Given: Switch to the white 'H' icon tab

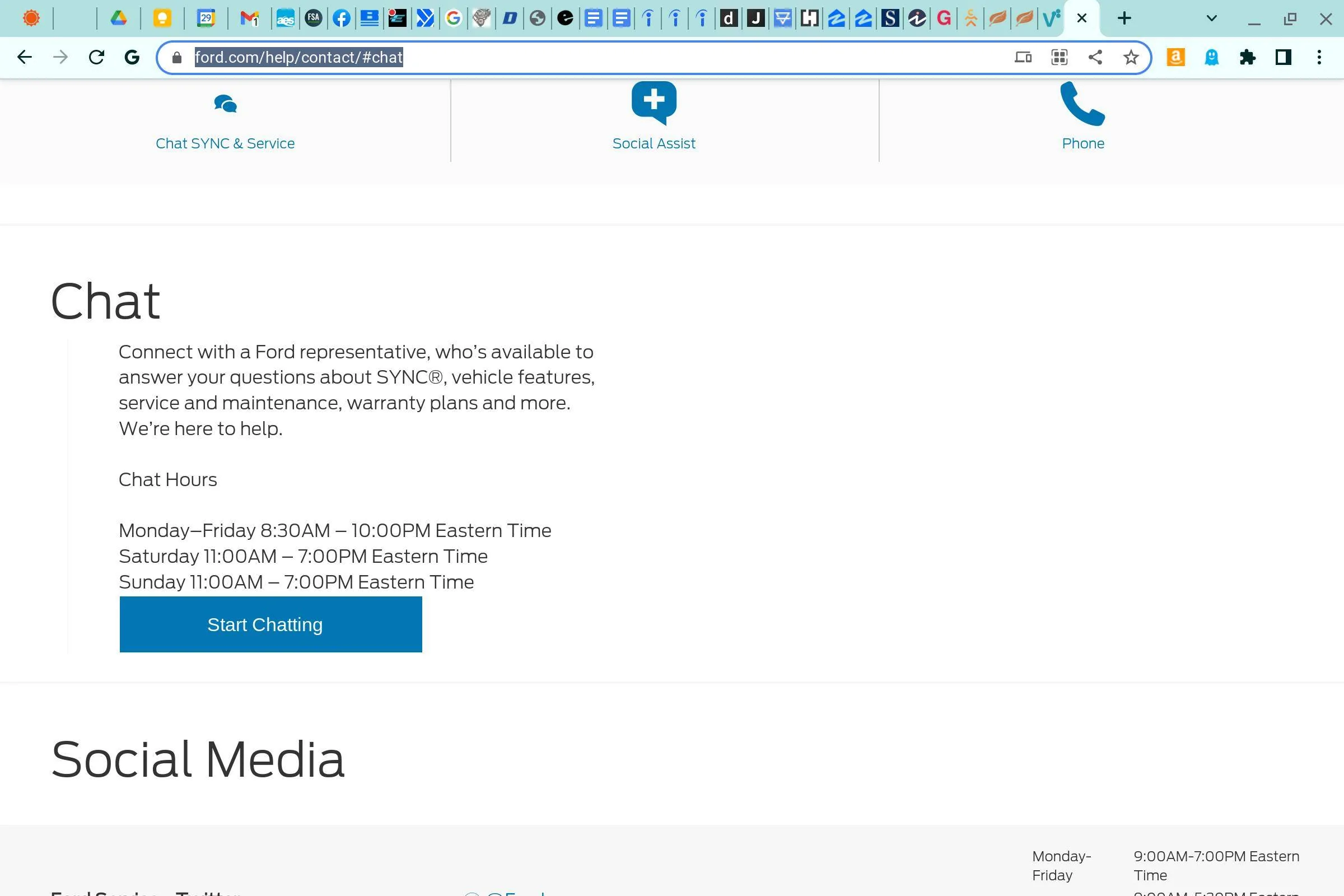Looking at the screenshot, I should 809,18.
